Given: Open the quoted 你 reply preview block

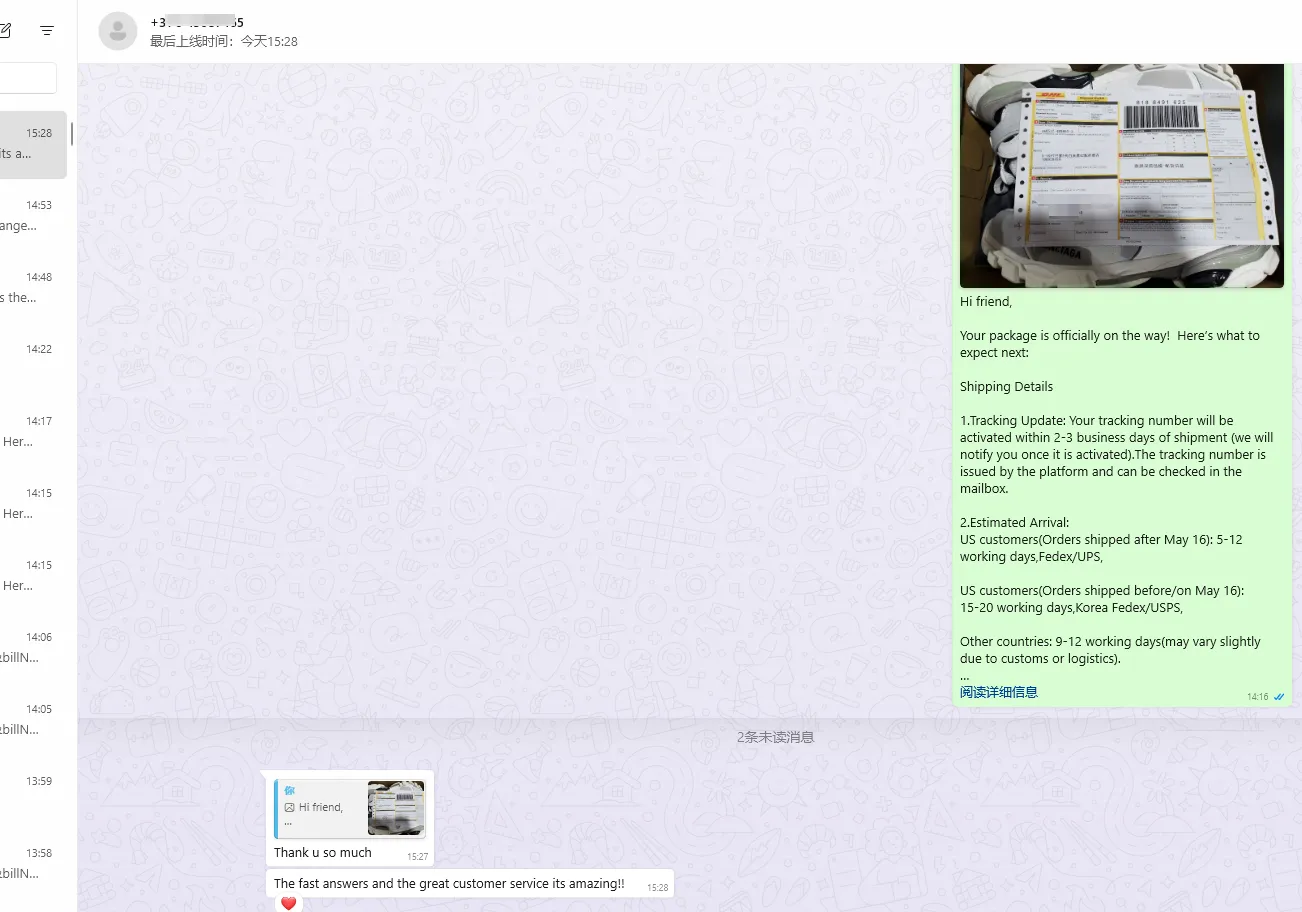Looking at the screenshot, I should (x=350, y=808).
